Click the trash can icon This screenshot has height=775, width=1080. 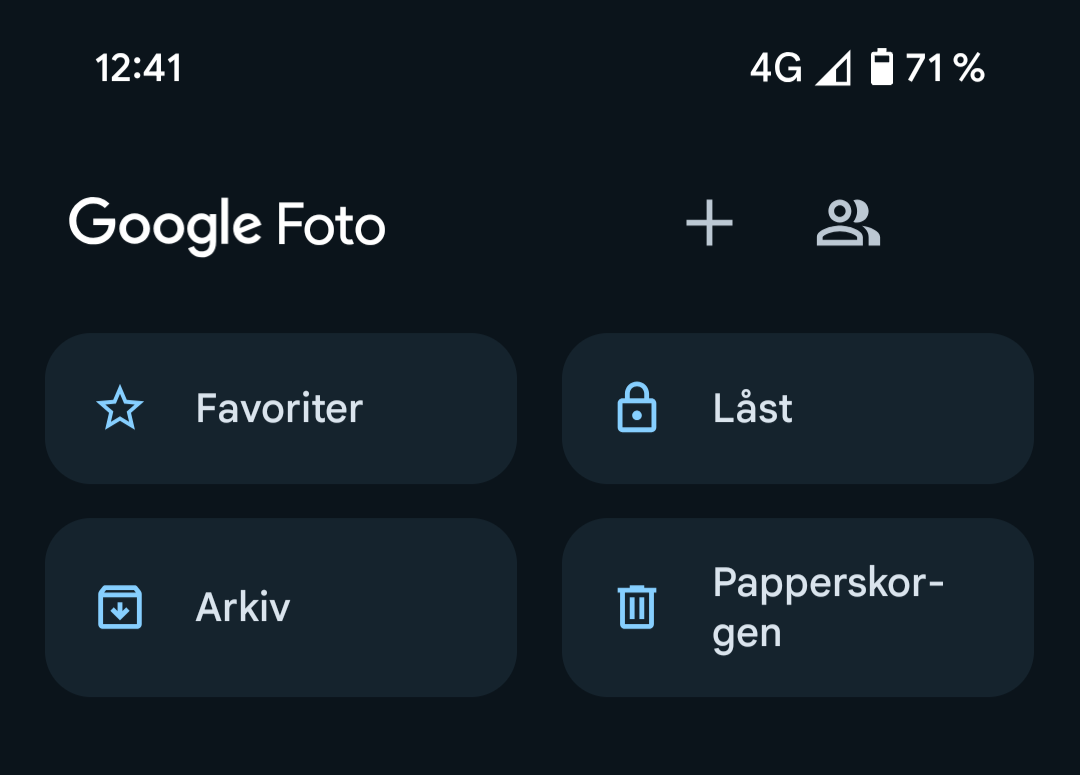click(x=637, y=607)
